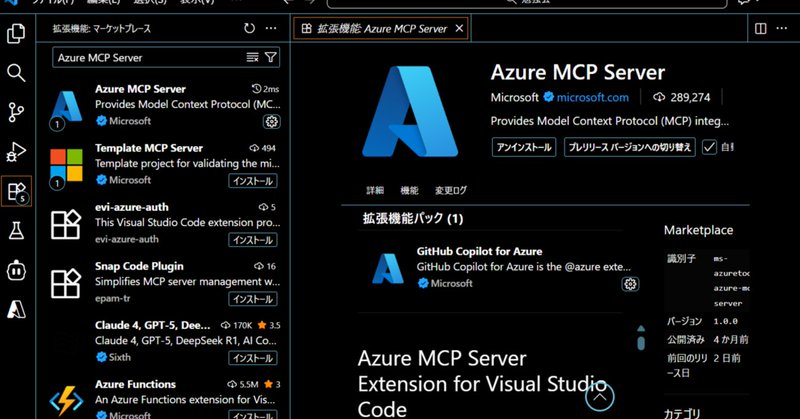Click the detail page scrollbar thumb

[641, 343]
